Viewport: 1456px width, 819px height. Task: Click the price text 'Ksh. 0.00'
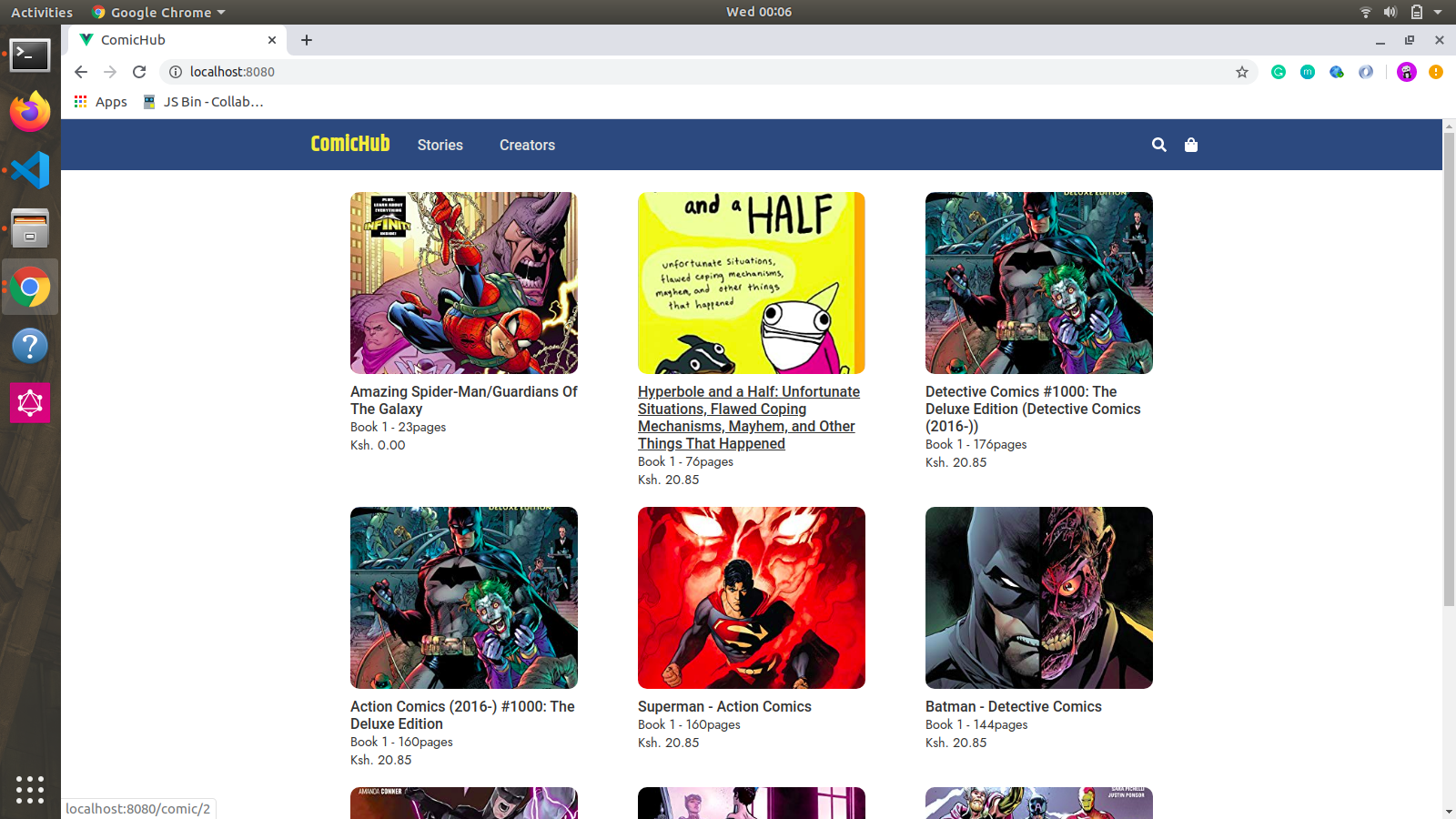[378, 445]
